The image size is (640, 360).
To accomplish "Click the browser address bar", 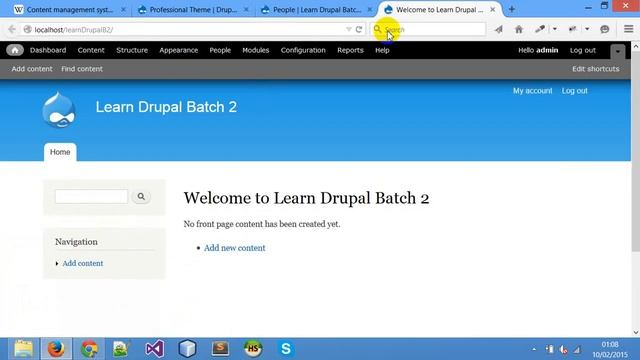I will 188,29.
